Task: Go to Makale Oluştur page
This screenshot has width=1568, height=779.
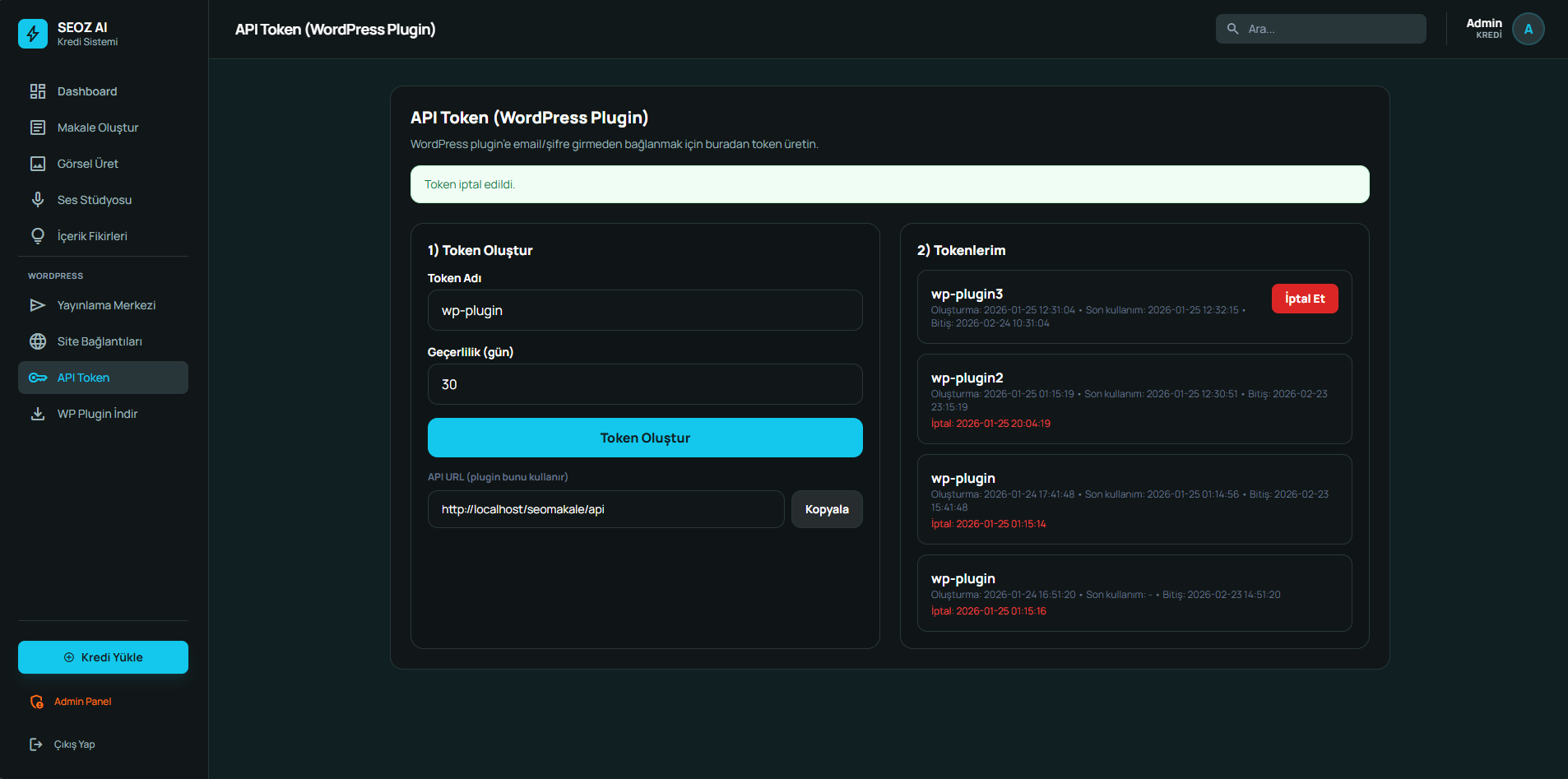Action: [x=103, y=128]
